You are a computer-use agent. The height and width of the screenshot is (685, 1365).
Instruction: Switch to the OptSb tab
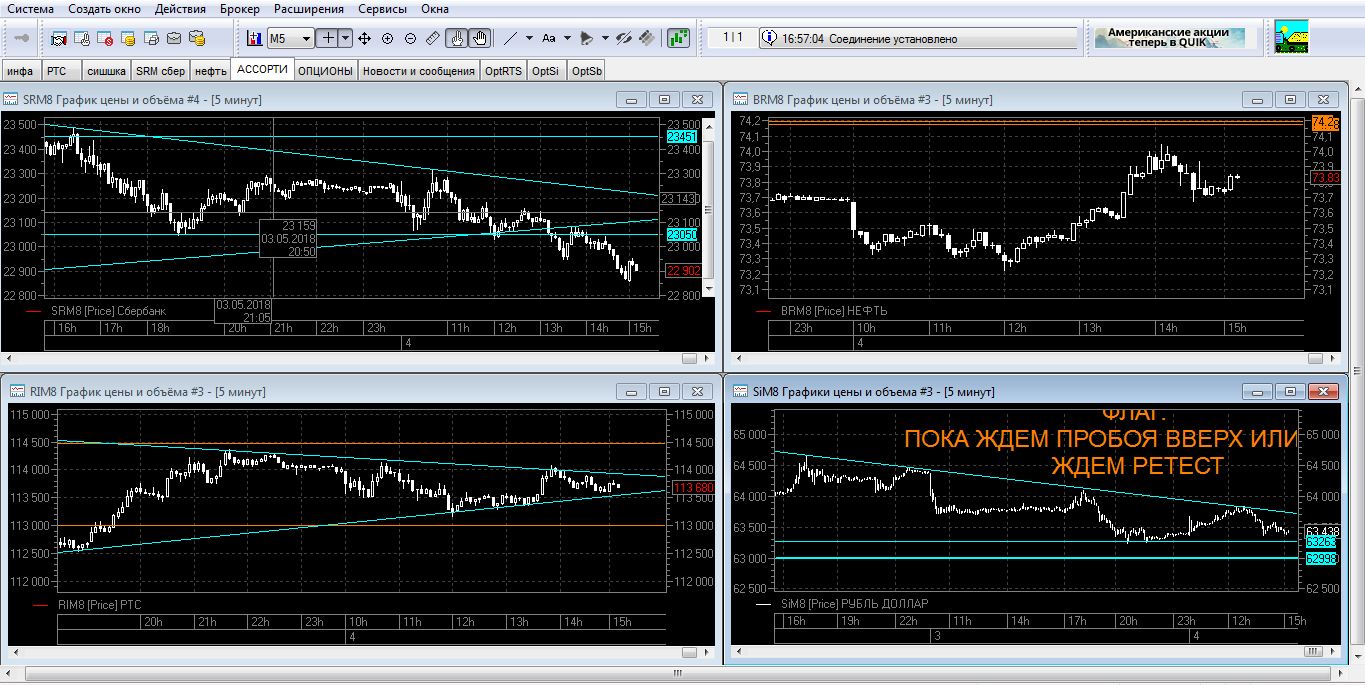[x=588, y=71]
